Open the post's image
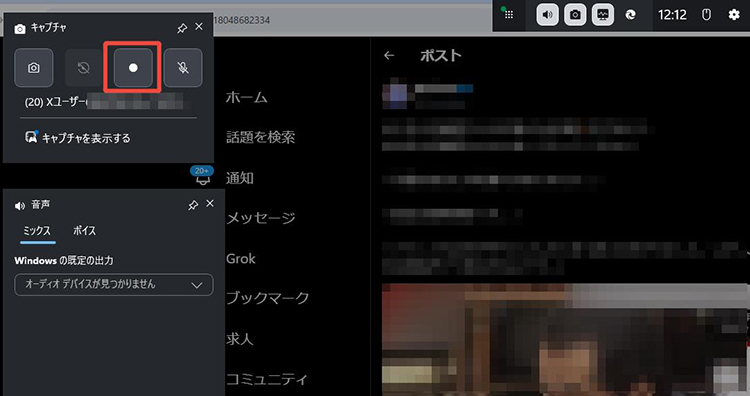 [566, 340]
